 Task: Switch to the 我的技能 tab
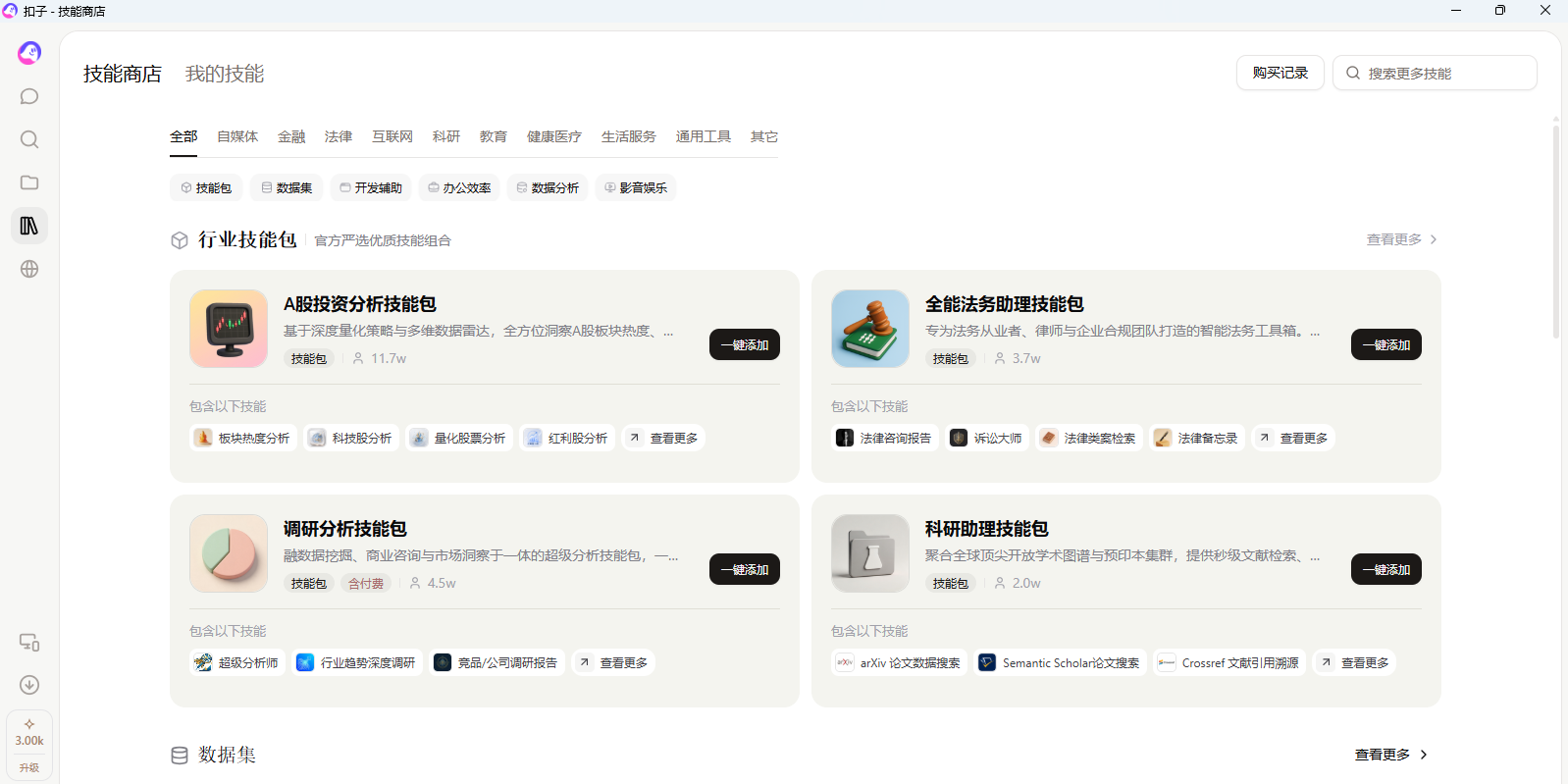point(225,74)
